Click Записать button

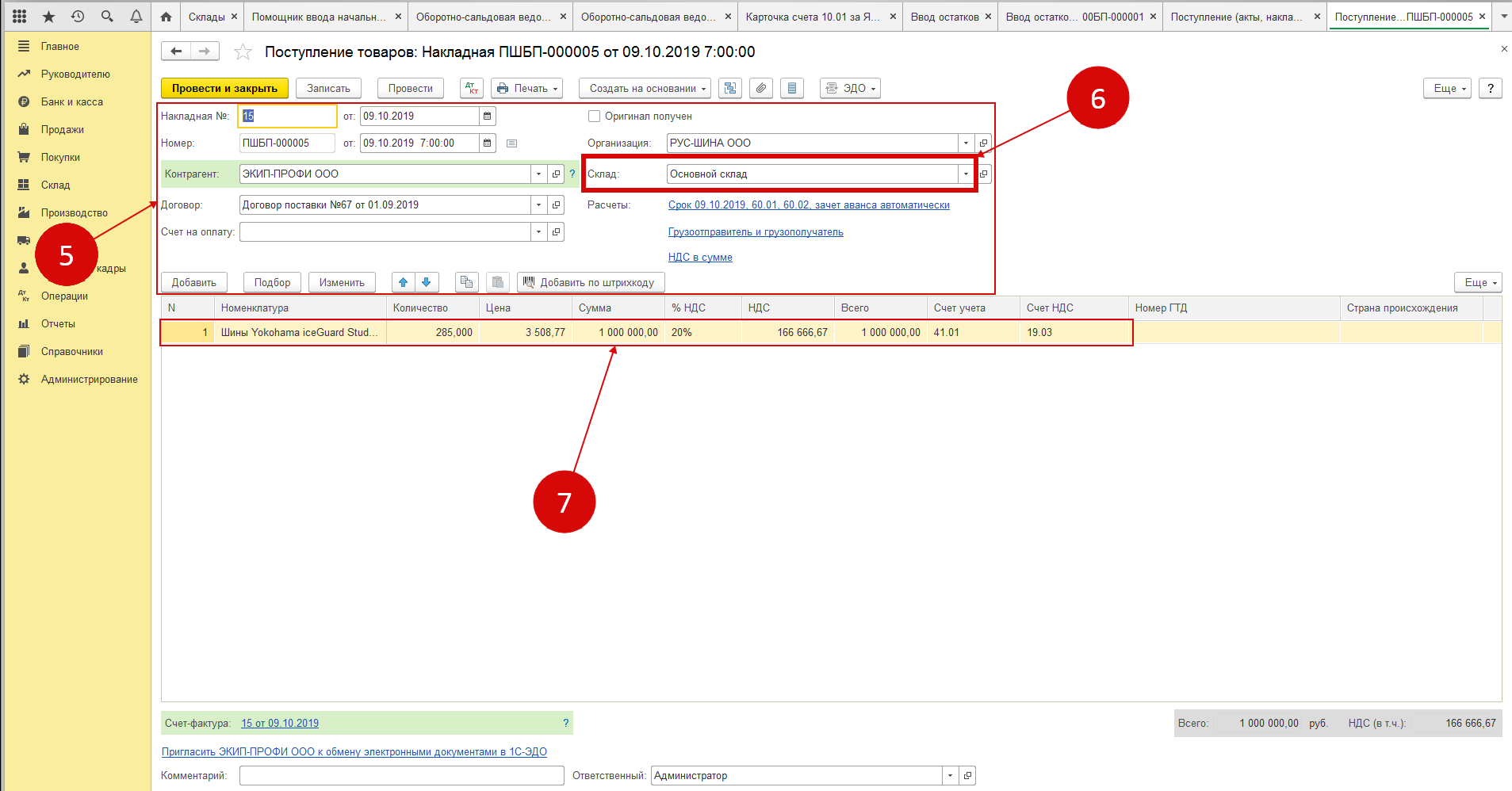click(x=328, y=88)
